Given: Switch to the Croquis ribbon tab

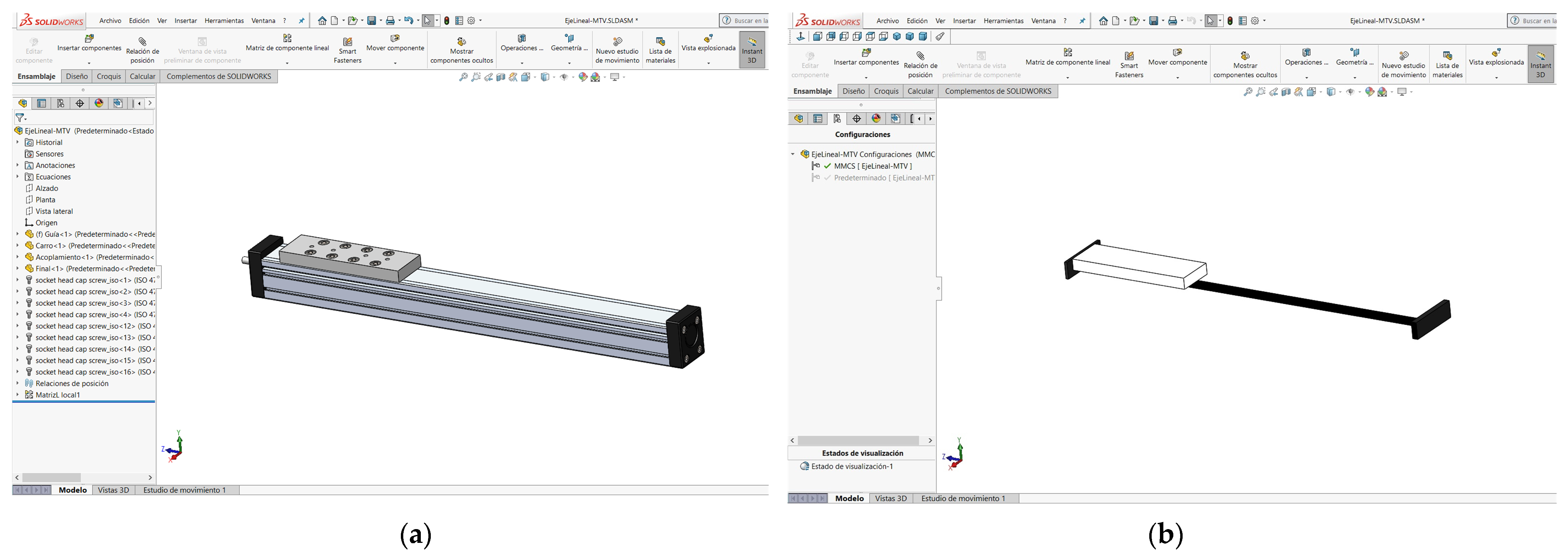Looking at the screenshot, I should (x=109, y=77).
